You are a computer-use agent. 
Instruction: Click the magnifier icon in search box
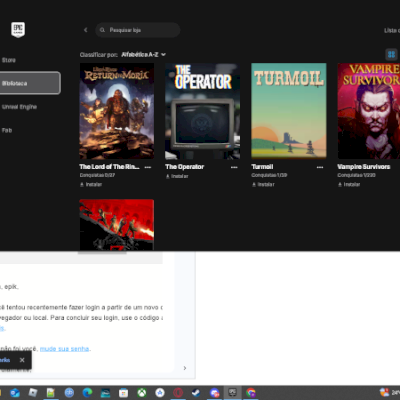(102, 30)
